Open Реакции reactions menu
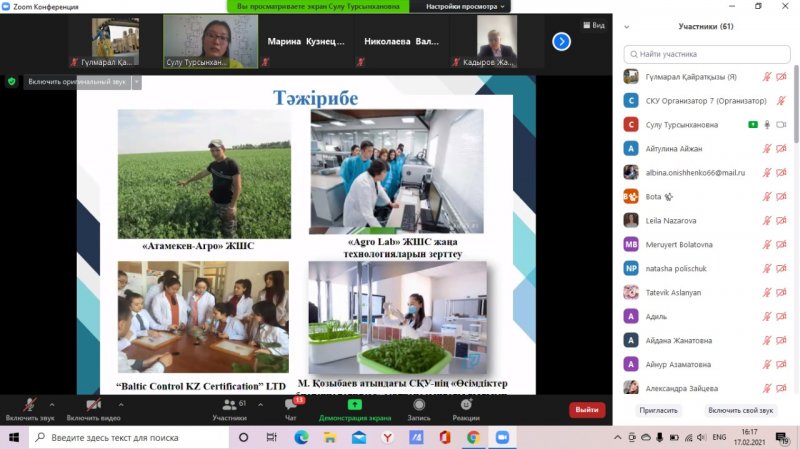 (466, 410)
